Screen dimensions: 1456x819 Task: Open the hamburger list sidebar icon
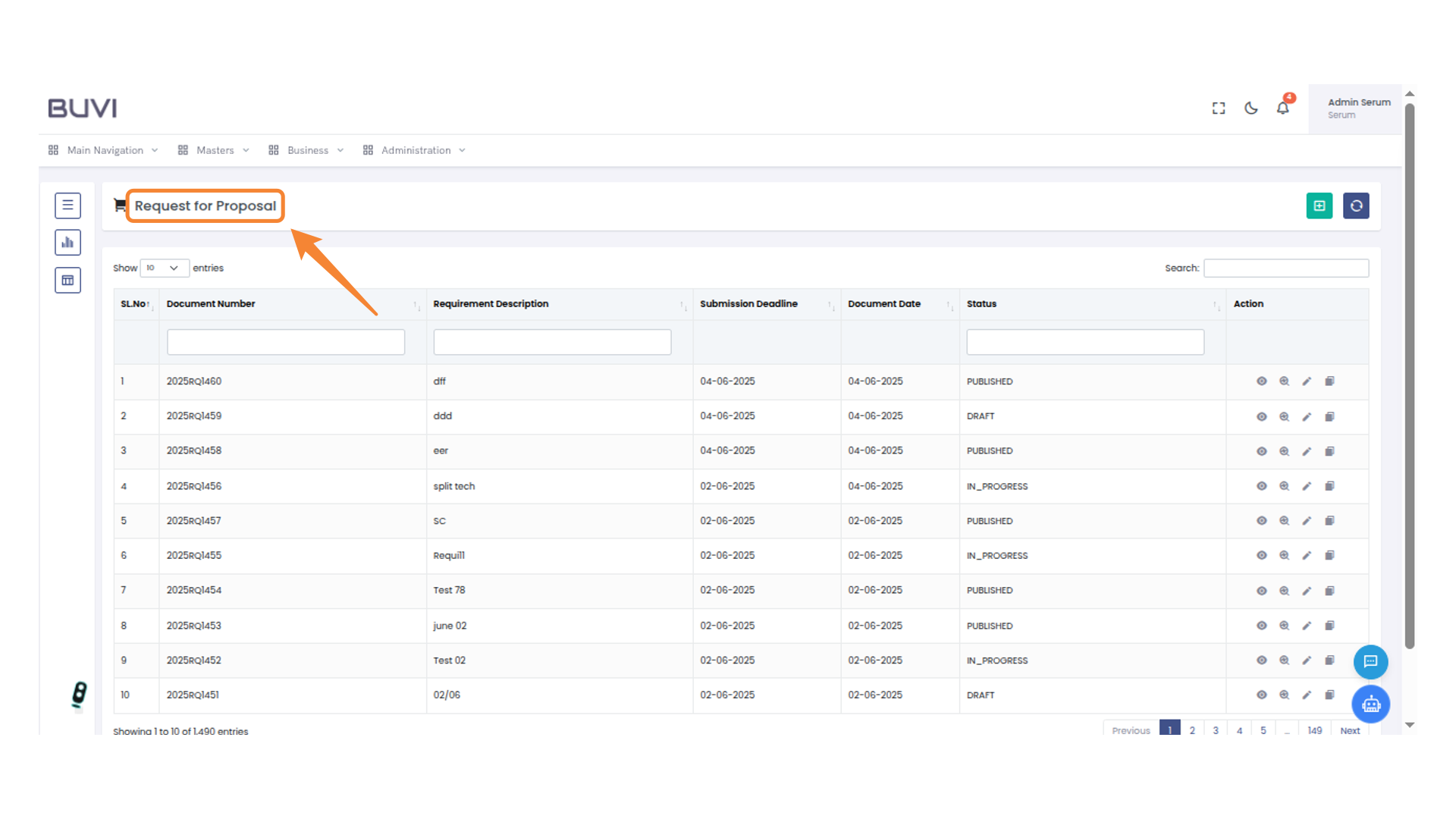tap(67, 206)
